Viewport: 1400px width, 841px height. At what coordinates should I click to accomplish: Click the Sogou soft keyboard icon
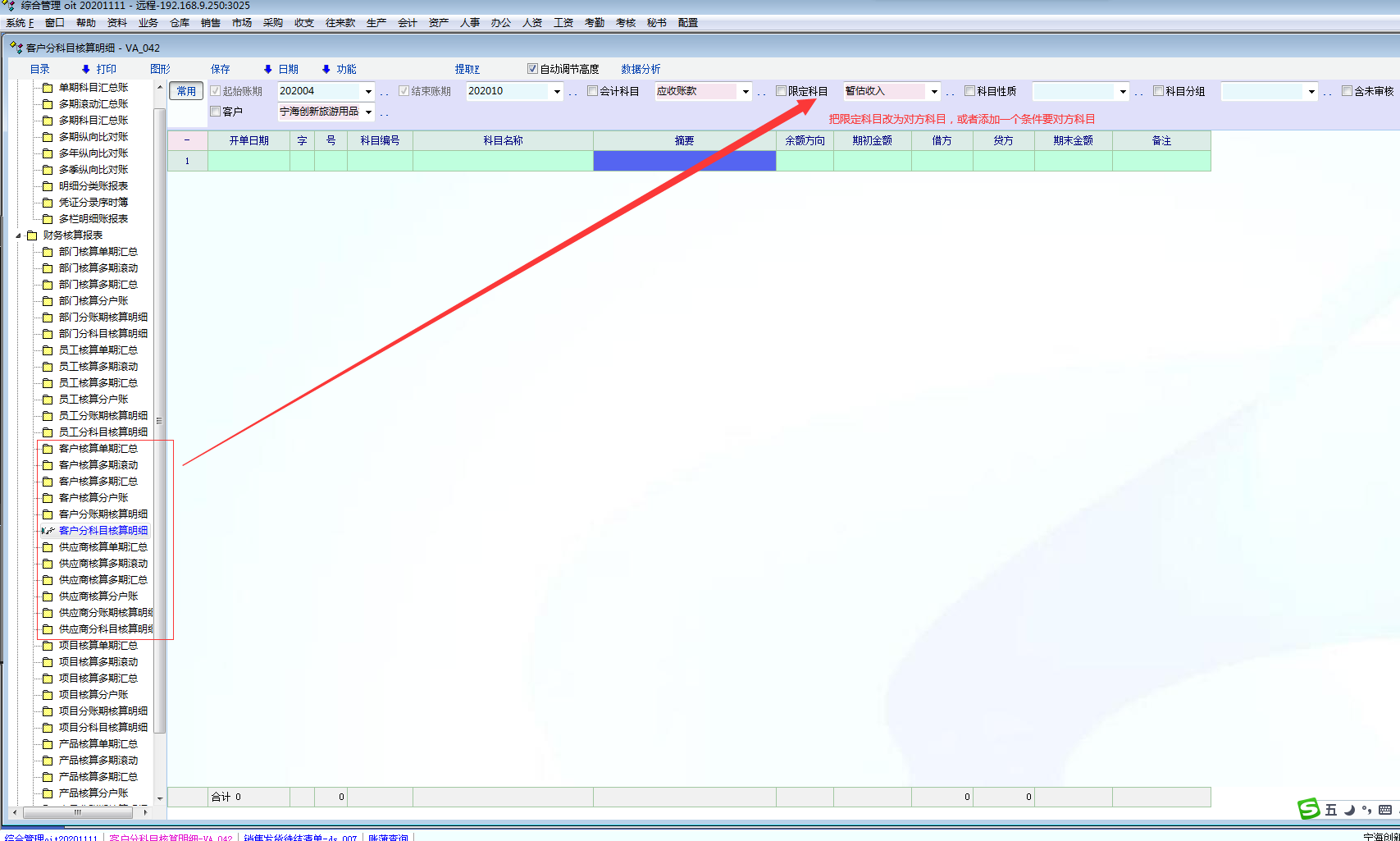point(1385,810)
